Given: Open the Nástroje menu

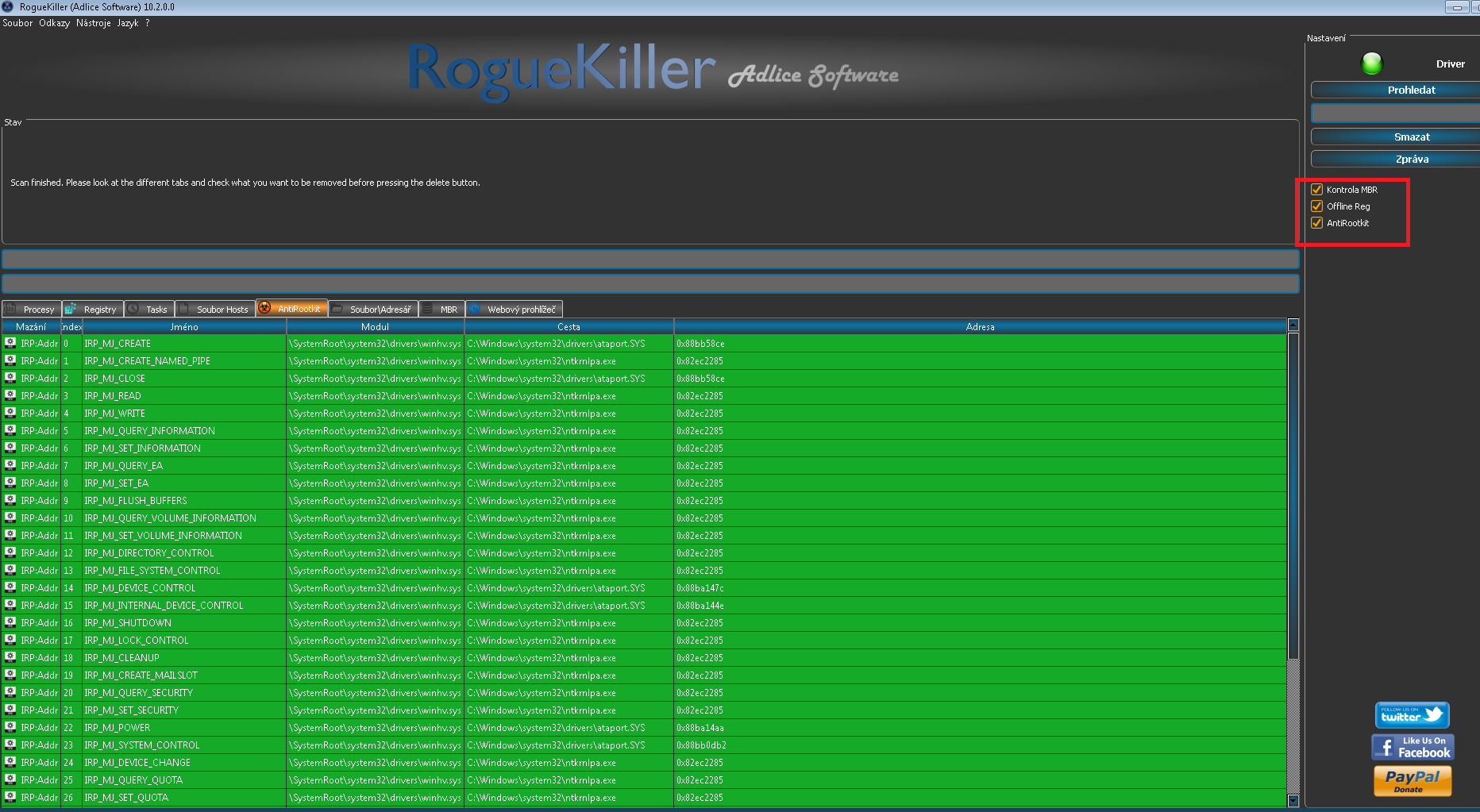Looking at the screenshot, I should click(x=94, y=23).
